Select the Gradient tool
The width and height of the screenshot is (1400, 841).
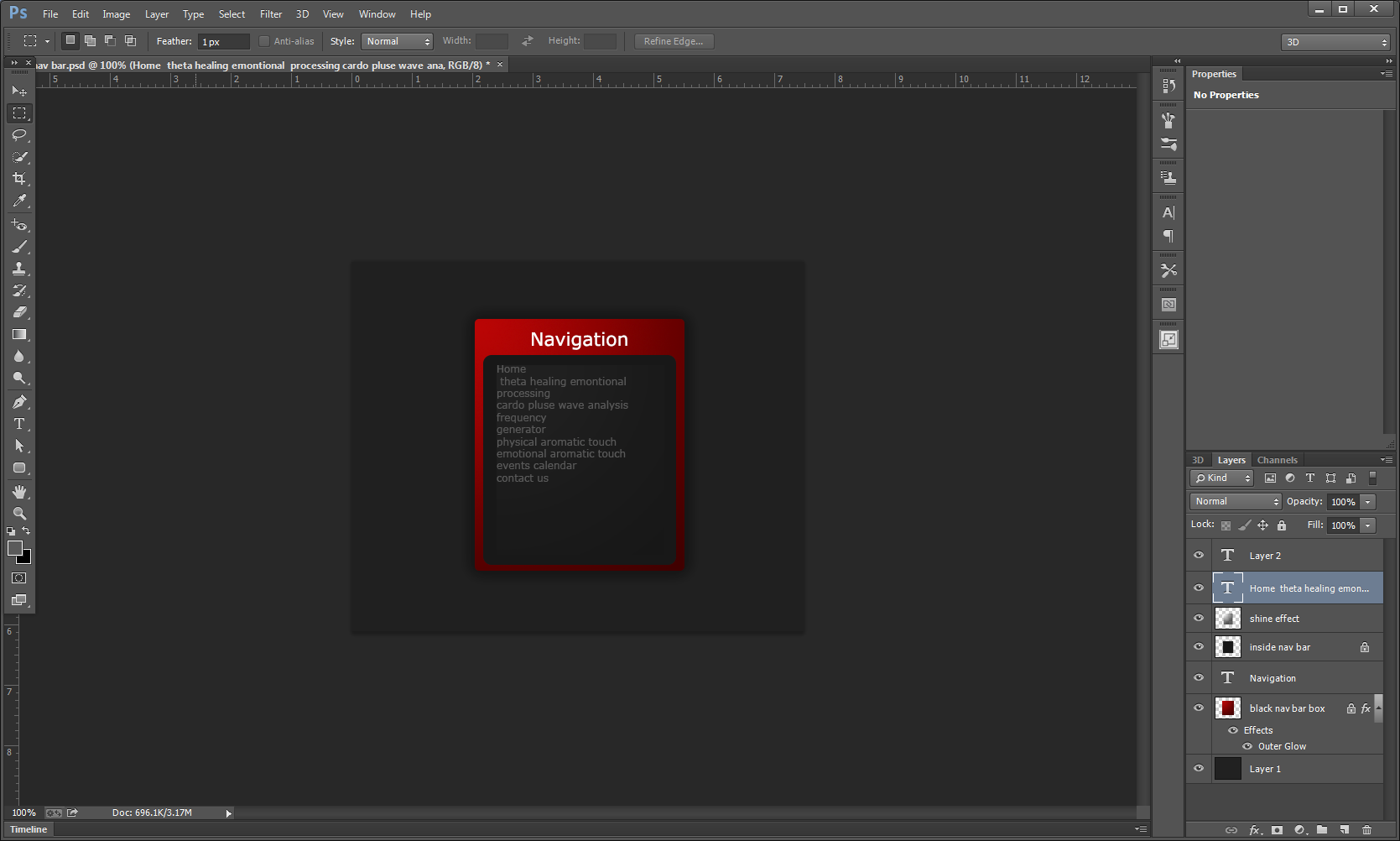pyautogui.click(x=19, y=334)
